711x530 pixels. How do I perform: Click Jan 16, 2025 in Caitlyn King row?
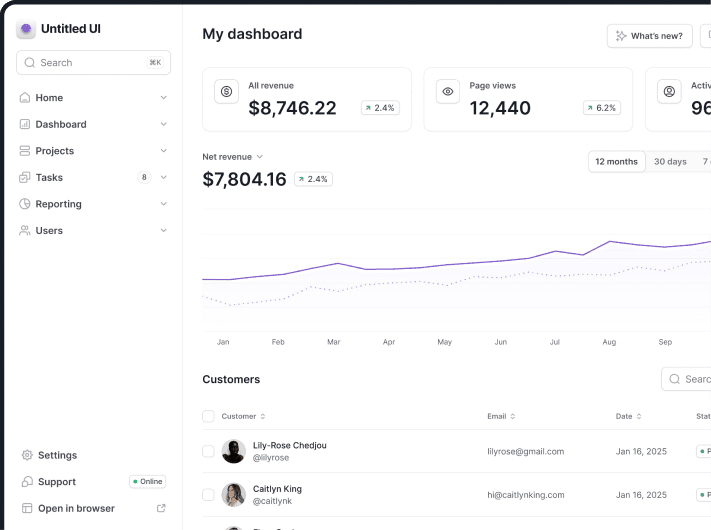(x=641, y=495)
